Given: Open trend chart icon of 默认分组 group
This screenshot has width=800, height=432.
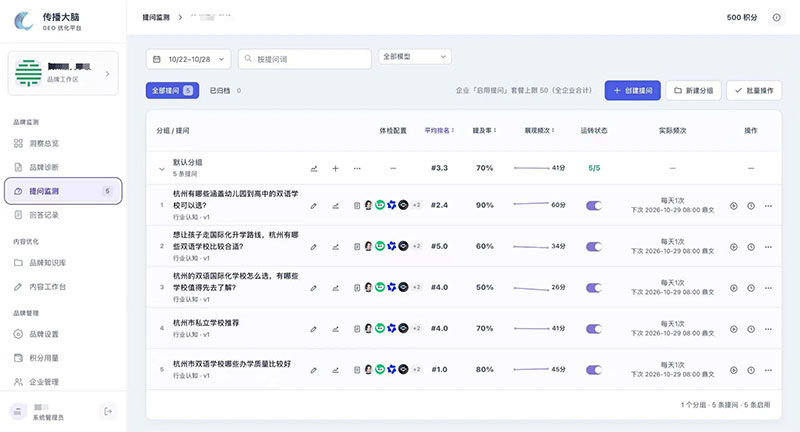Looking at the screenshot, I should click(x=314, y=168).
